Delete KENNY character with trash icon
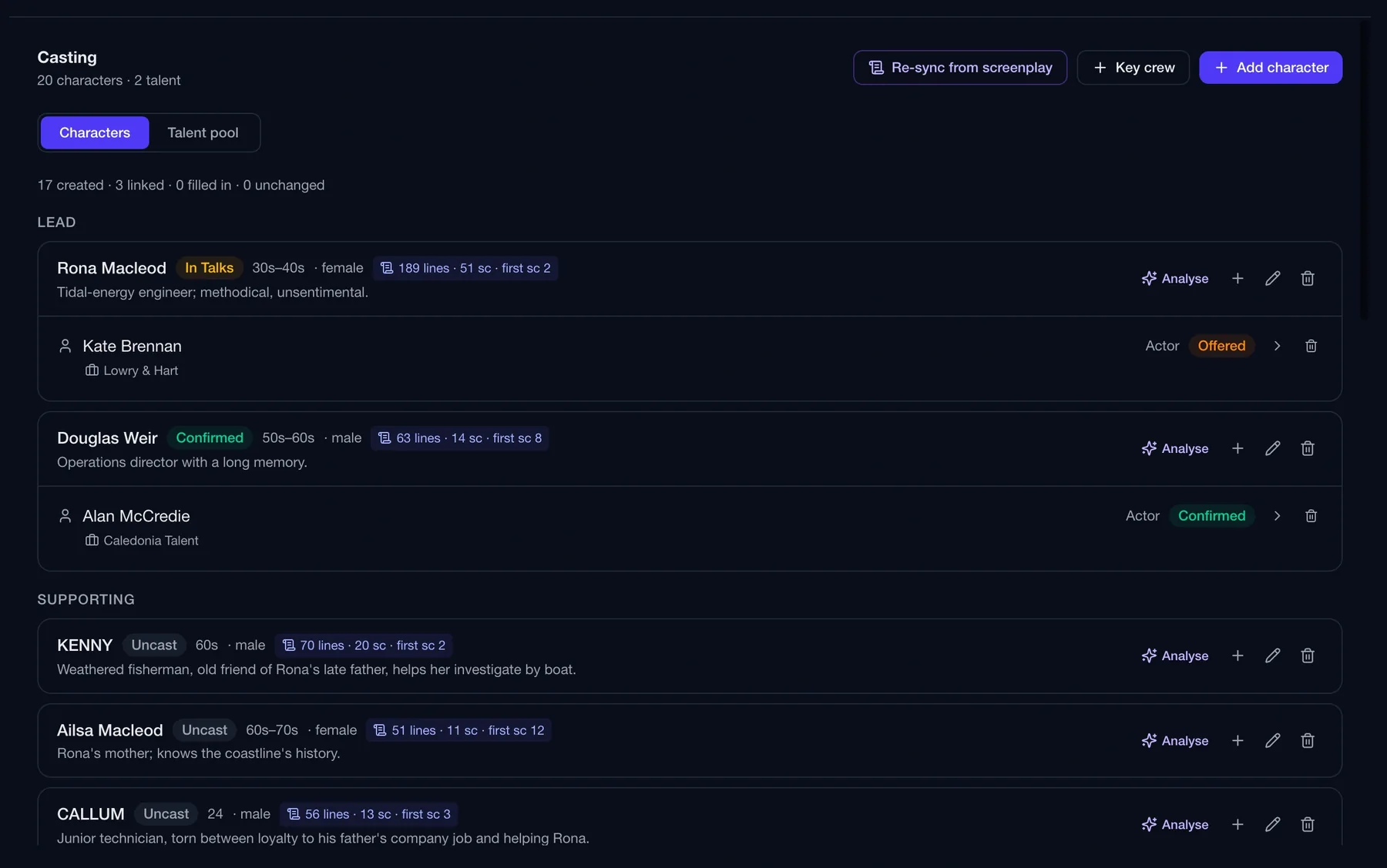1387x868 pixels. click(x=1308, y=655)
